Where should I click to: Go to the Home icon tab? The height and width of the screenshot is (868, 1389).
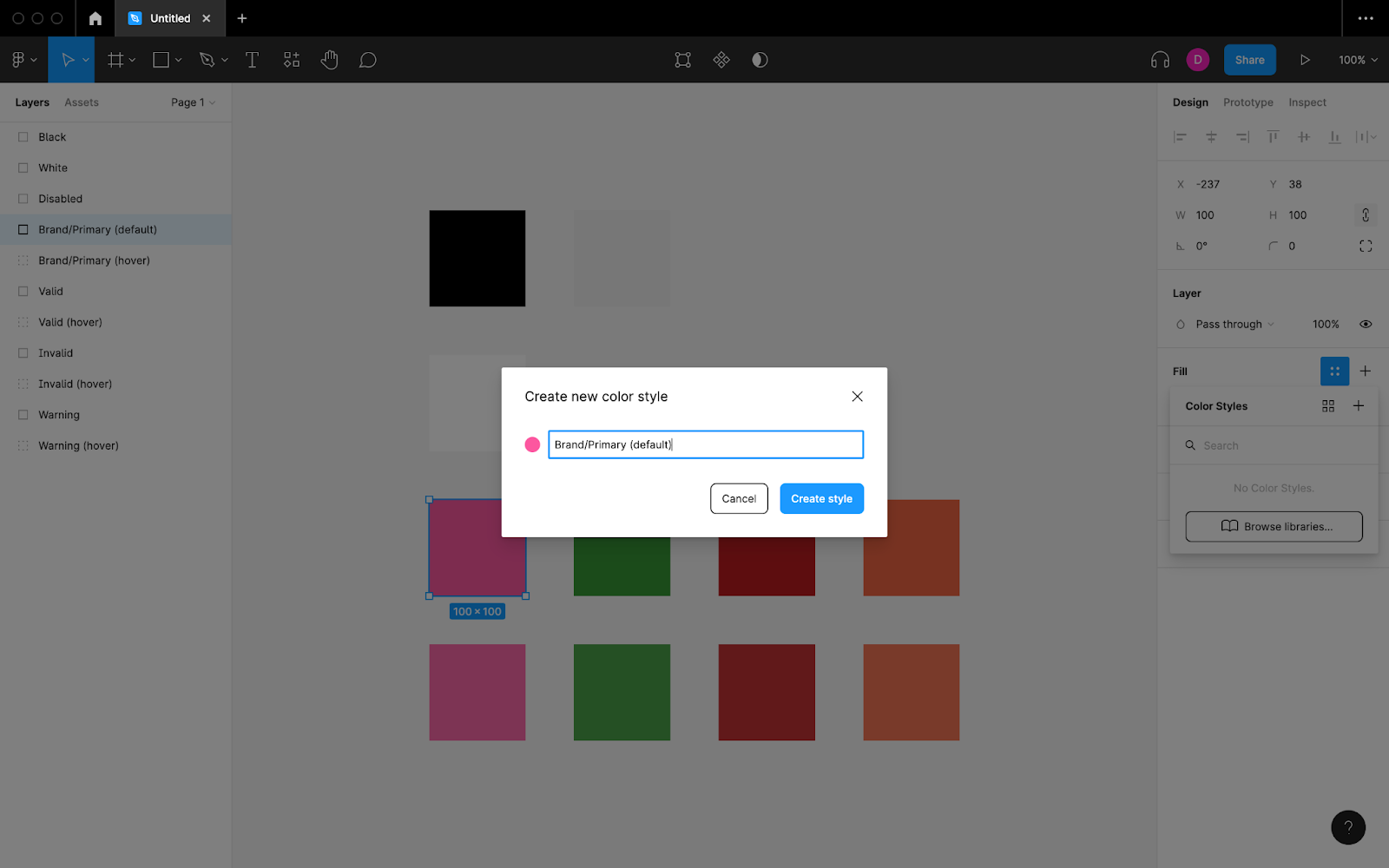pyautogui.click(x=95, y=18)
